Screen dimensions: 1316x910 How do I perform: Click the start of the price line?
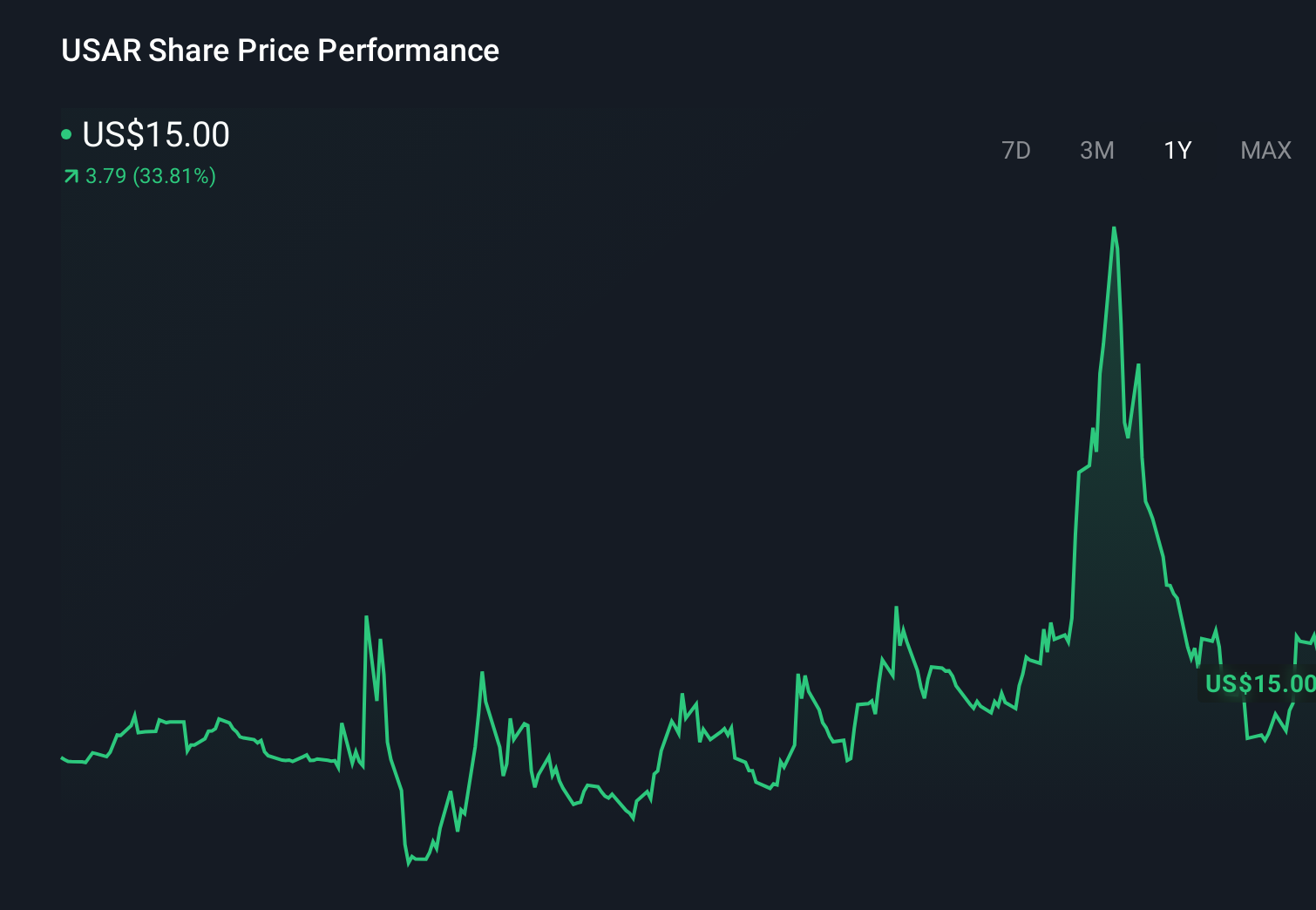coord(63,758)
